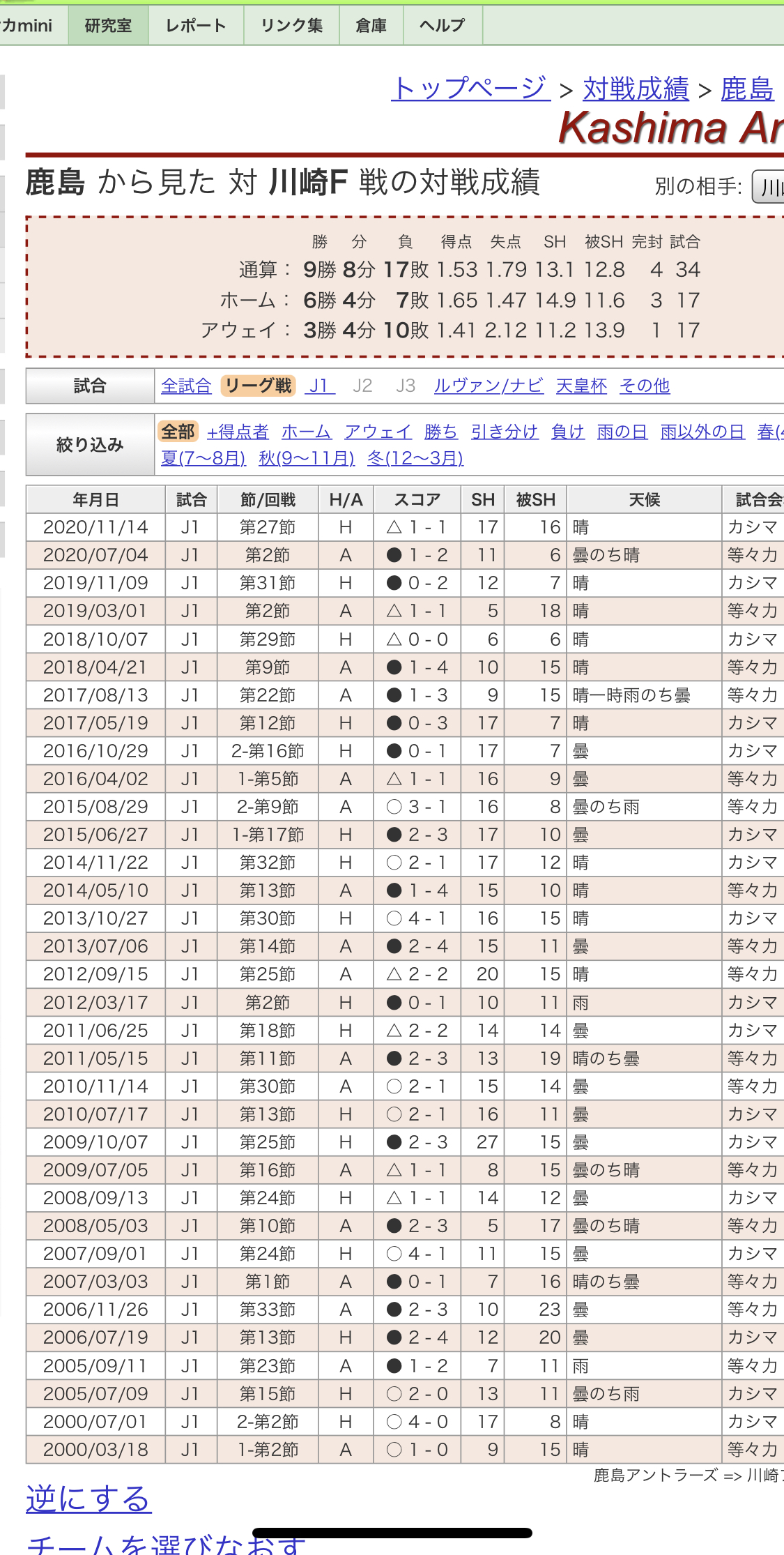
Task: Filter by その他 matches
Action: point(645,386)
